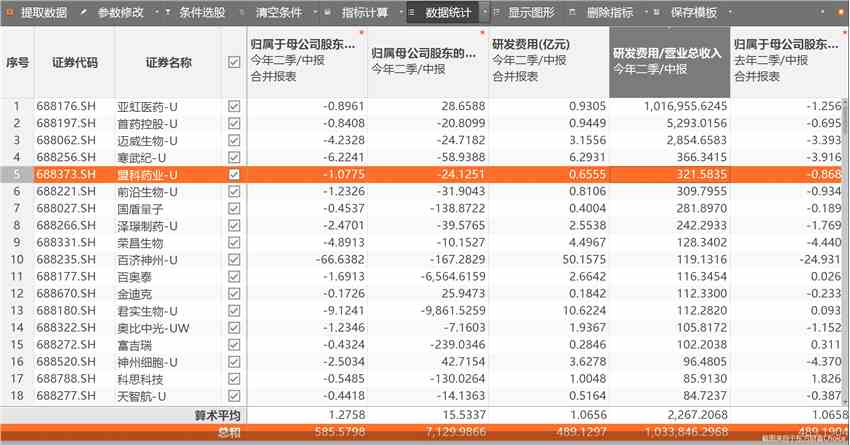Viewport: 850px width, 445px height.
Task: Click the ratio value 5,293.0156
Action: pos(697,123)
